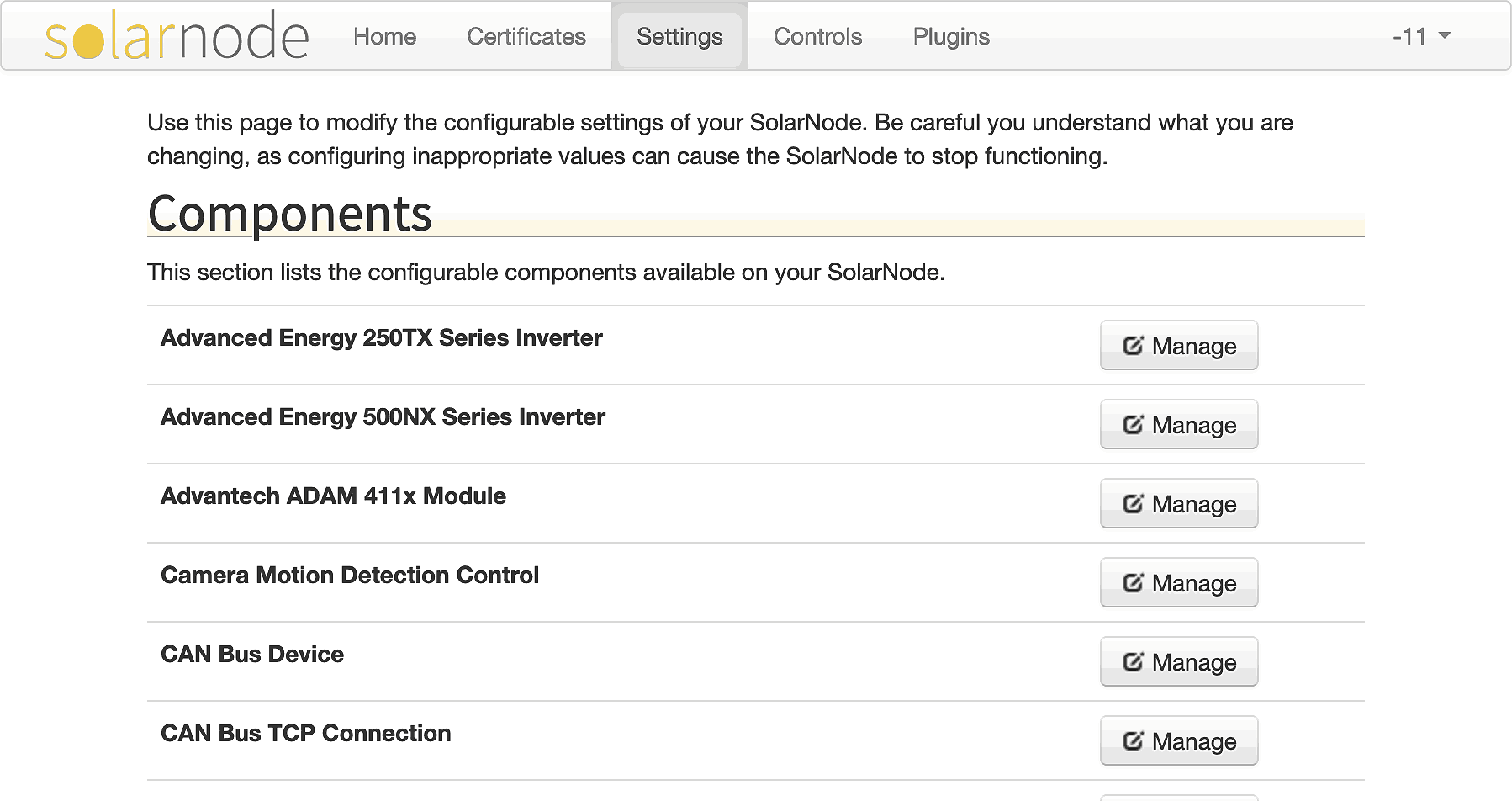Screen dimensions: 1512x801
Task: Manage the Camera Motion Detection Control component
Action: 1178,582
